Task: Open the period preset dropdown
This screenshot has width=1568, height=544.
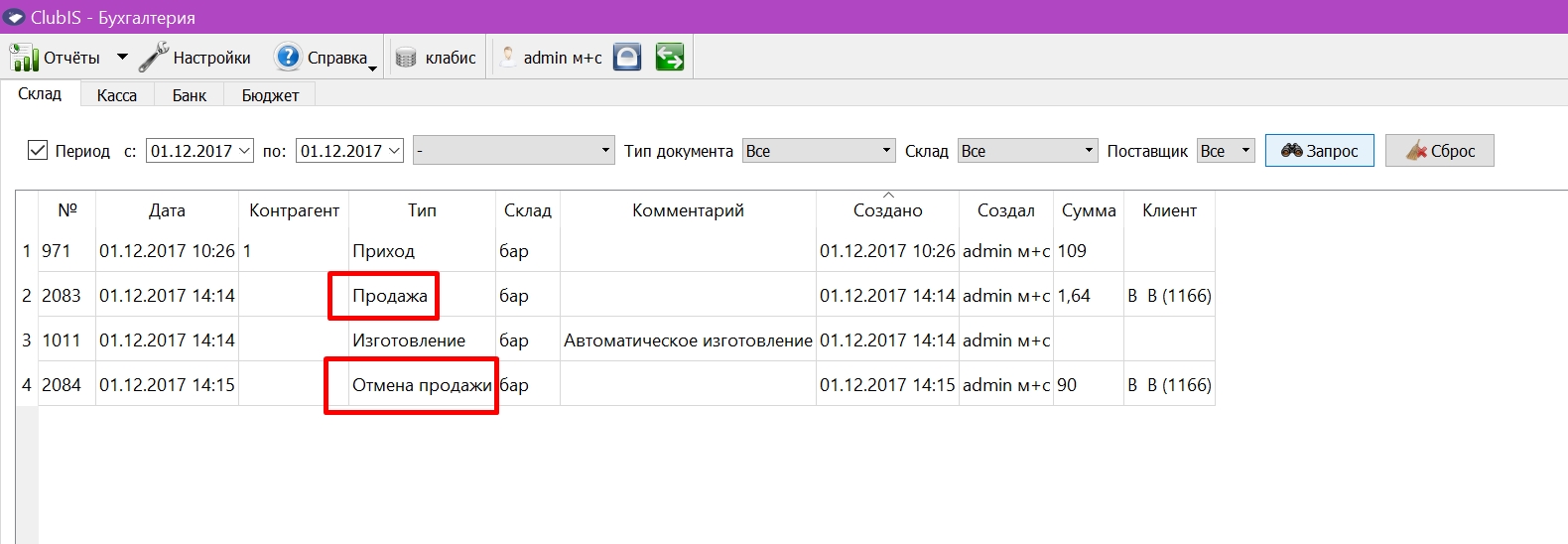Action: point(514,151)
